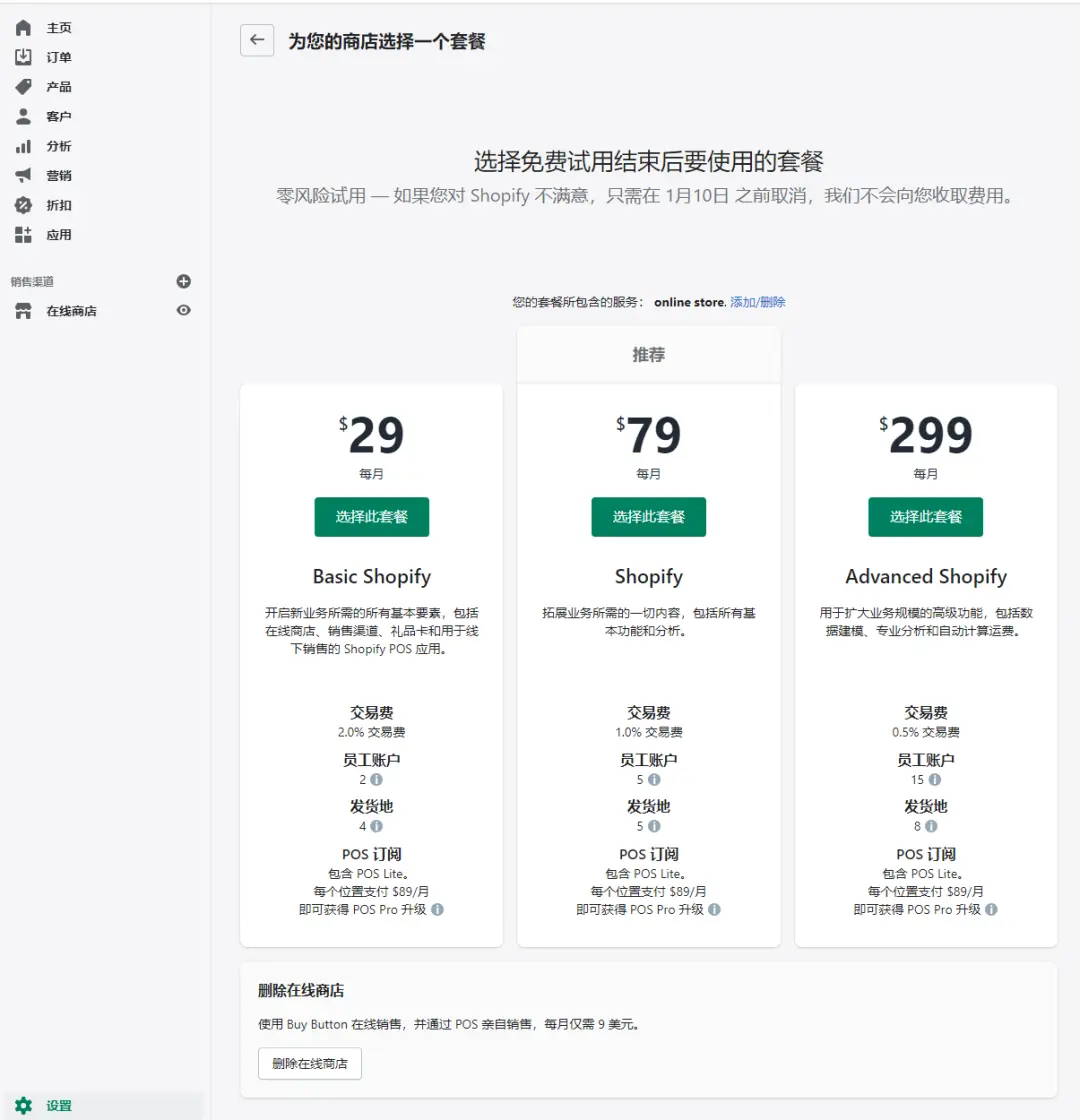The image size is (1080, 1120).
Task: Show staff accounts info for Basic Shopify
Action: tap(376, 780)
